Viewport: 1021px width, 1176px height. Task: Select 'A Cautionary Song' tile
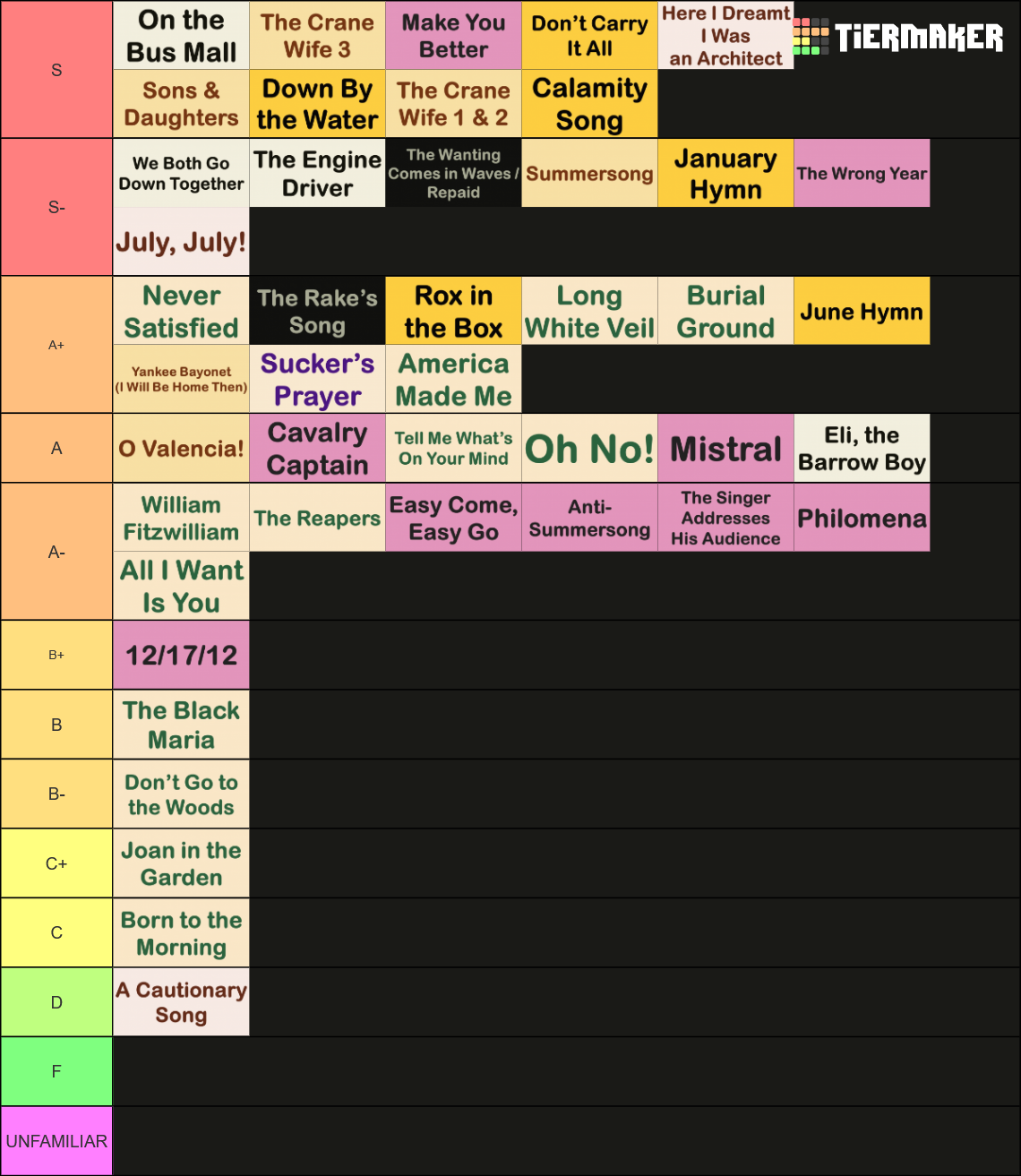[x=182, y=1002]
